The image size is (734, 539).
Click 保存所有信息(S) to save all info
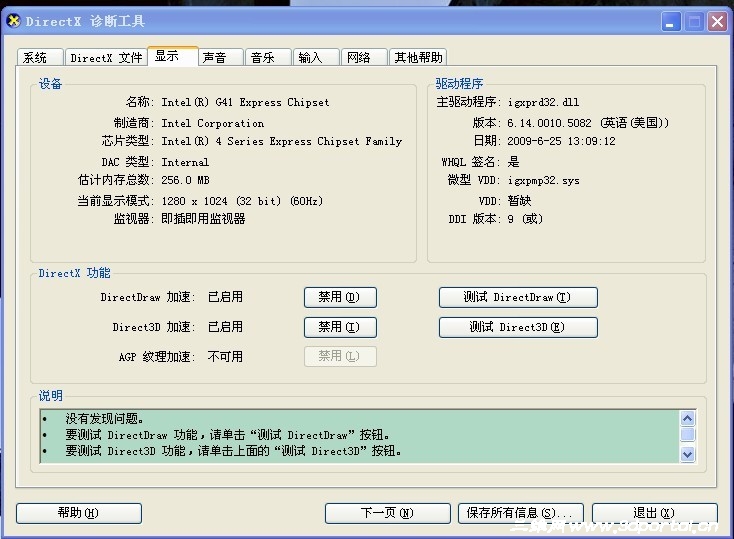click(x=521, y=513)
